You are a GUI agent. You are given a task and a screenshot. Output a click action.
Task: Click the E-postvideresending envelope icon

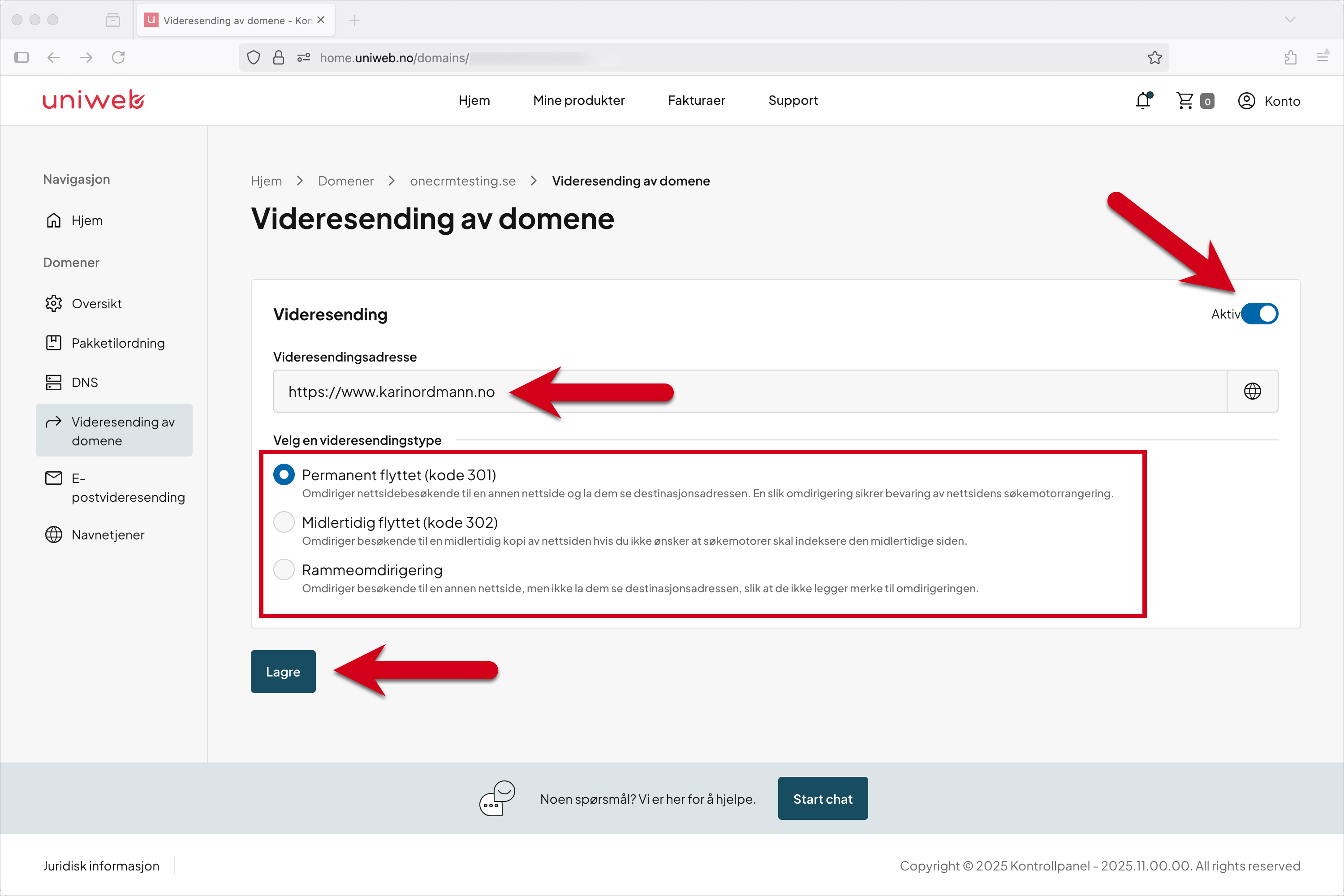54,478
